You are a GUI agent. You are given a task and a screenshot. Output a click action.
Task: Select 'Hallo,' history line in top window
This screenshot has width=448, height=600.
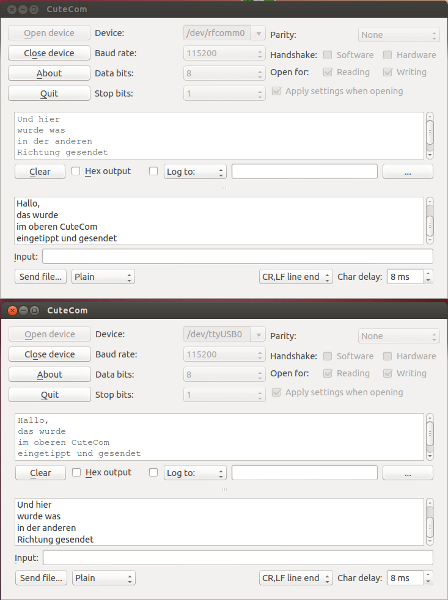(x=28, y=204)
